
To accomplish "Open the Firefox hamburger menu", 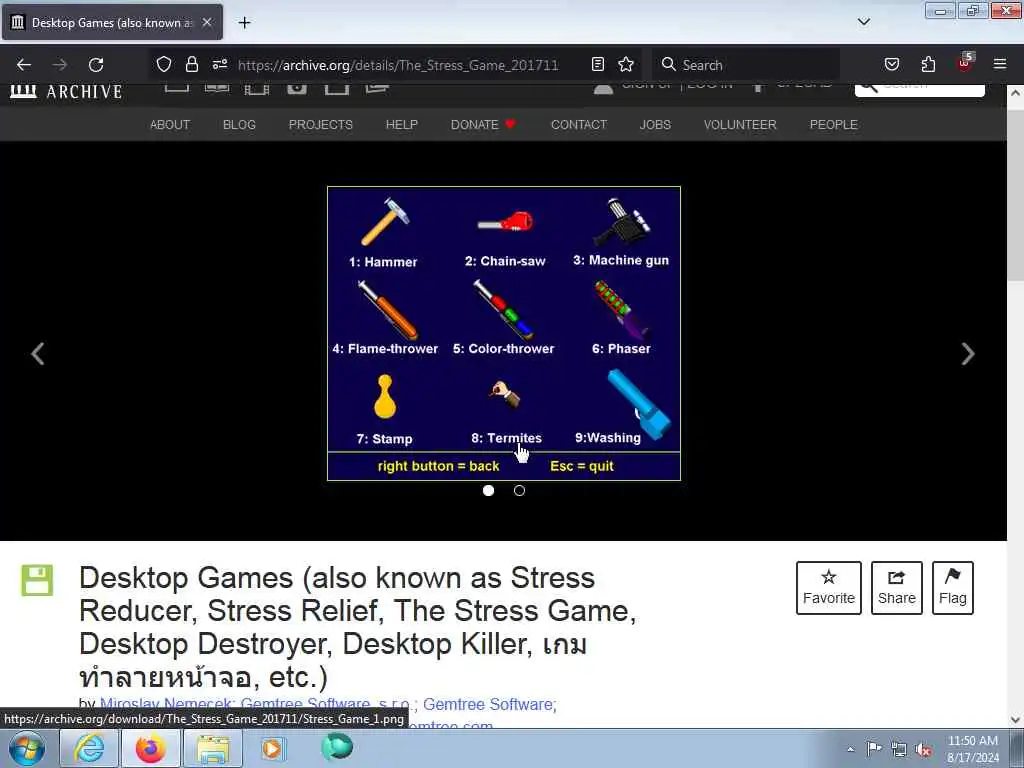I will (x=1000, y=64).
